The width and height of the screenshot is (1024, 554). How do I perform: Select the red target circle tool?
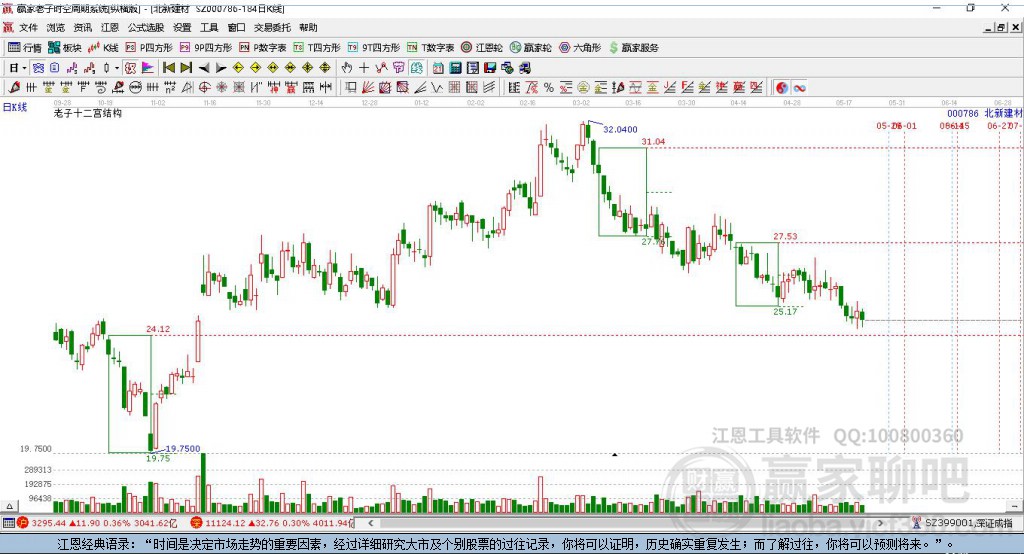[204, 88]
